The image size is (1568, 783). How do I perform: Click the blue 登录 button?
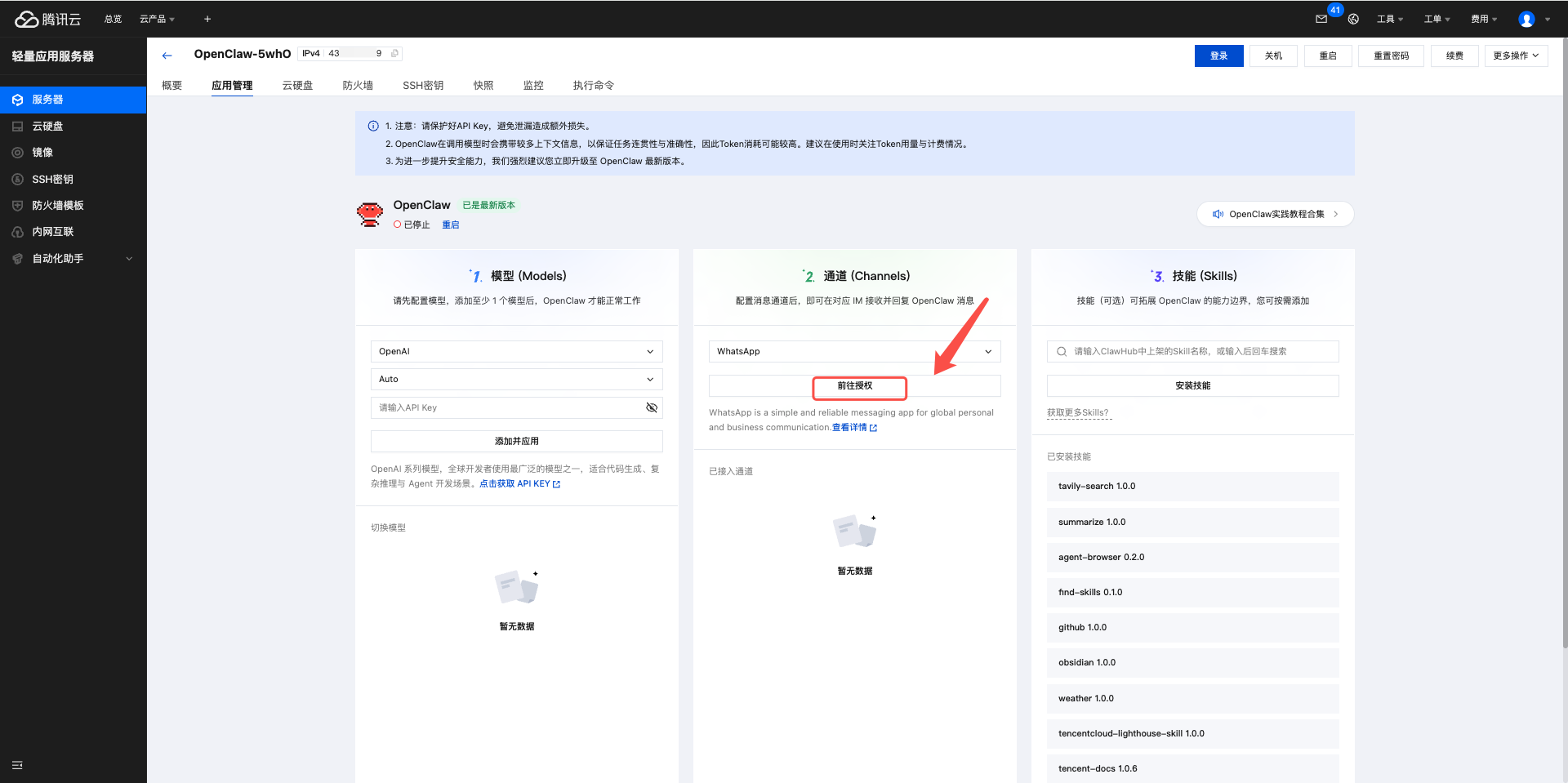1218,56
